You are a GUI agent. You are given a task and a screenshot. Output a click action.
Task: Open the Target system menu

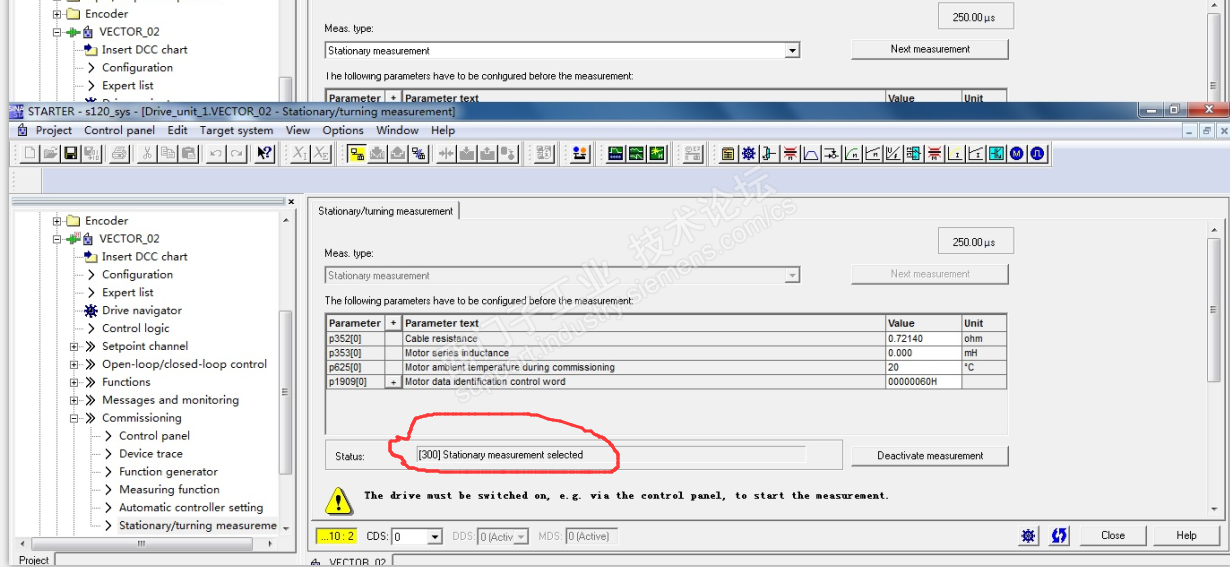coord(236,130)
